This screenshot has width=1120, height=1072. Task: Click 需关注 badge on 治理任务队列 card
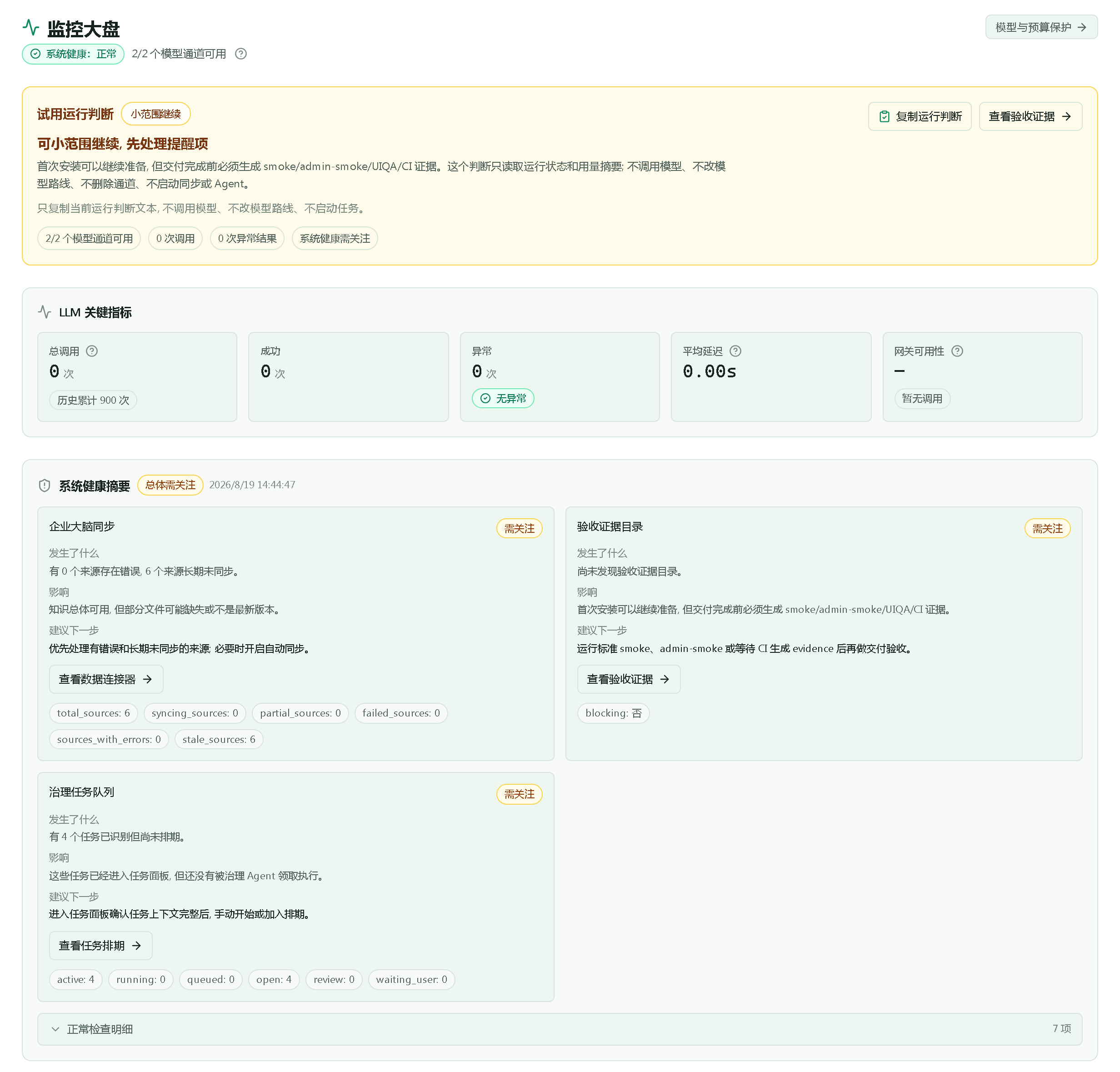coord(520,794)
